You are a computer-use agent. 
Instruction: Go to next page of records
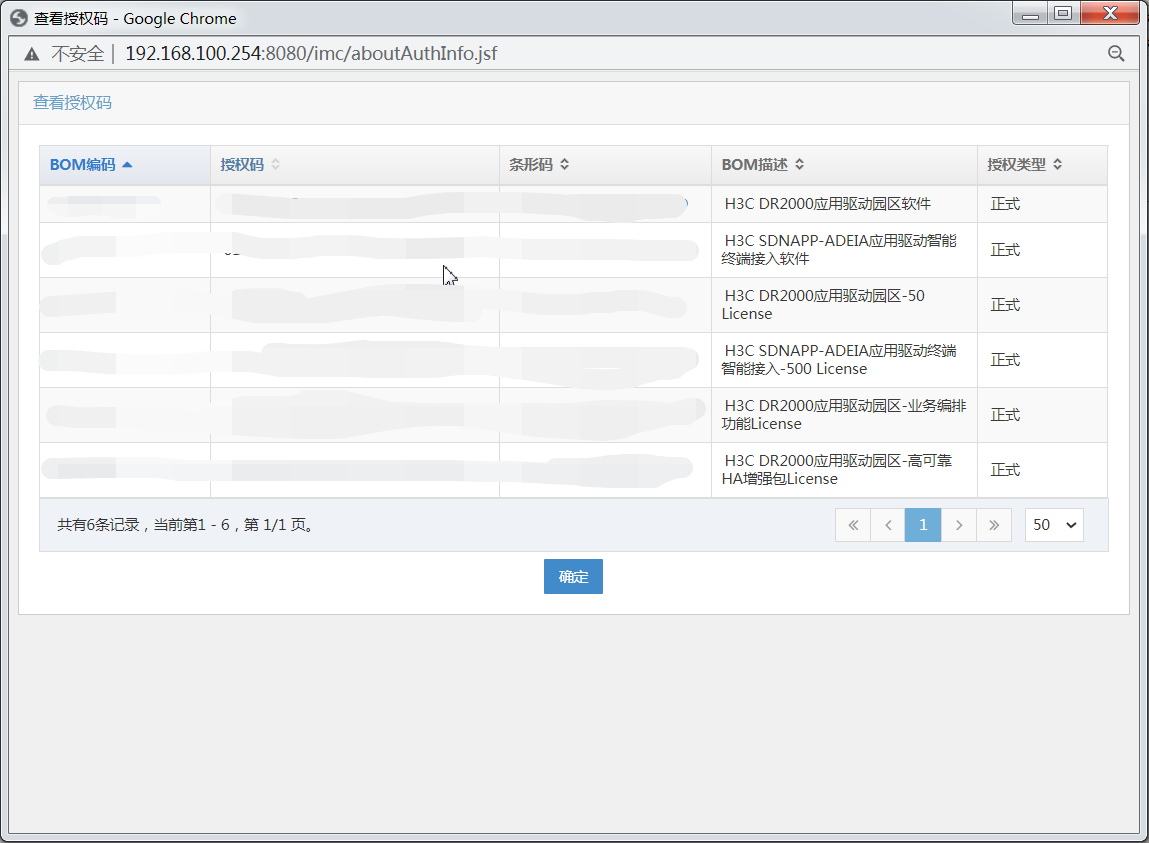coord(958,525)
